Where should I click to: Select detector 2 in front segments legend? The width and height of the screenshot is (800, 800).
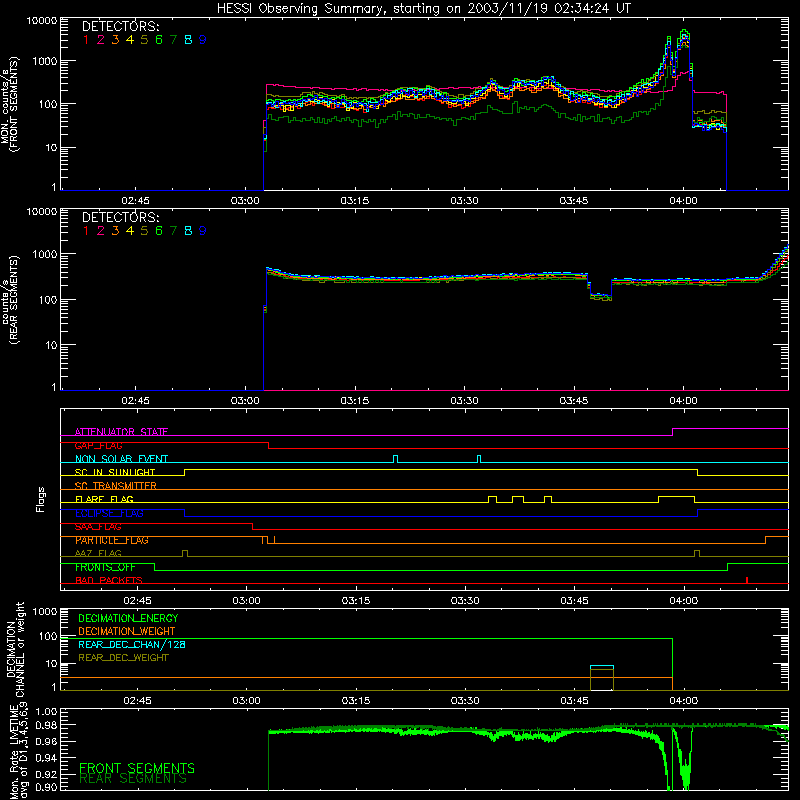tap(101, 40)
